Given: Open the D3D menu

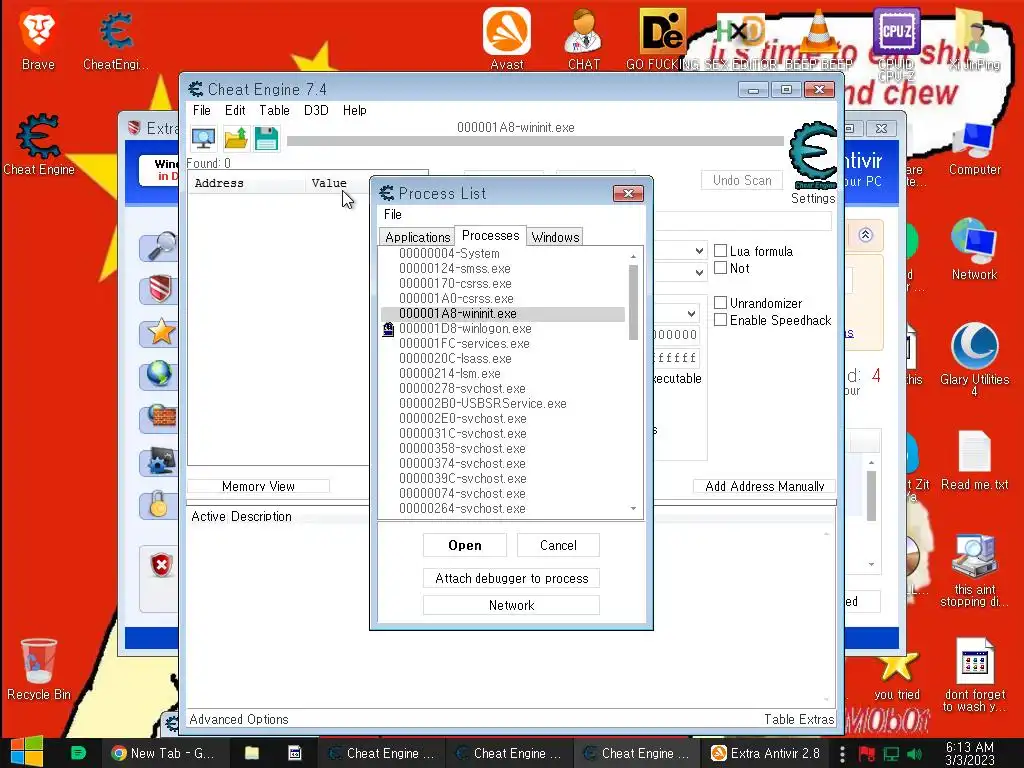Looking at the screenshot, I should click(316, 110).
